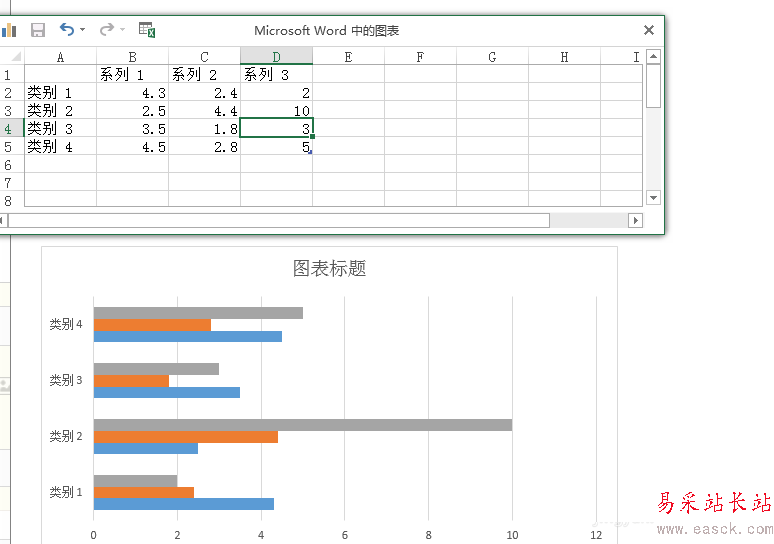Select gray bar of 类别 2
Image resolution: width=774 pixels, height=544 pixels.
303,425
